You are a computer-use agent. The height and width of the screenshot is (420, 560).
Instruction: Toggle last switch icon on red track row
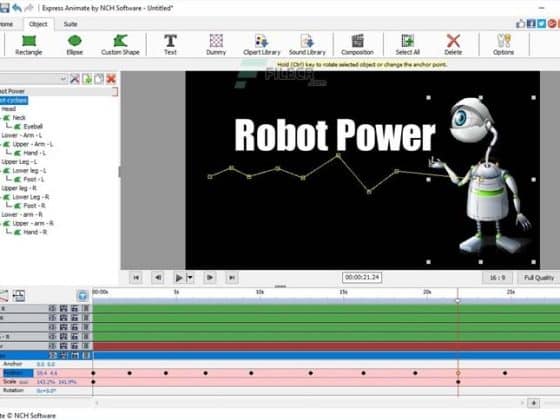[86, 346]
